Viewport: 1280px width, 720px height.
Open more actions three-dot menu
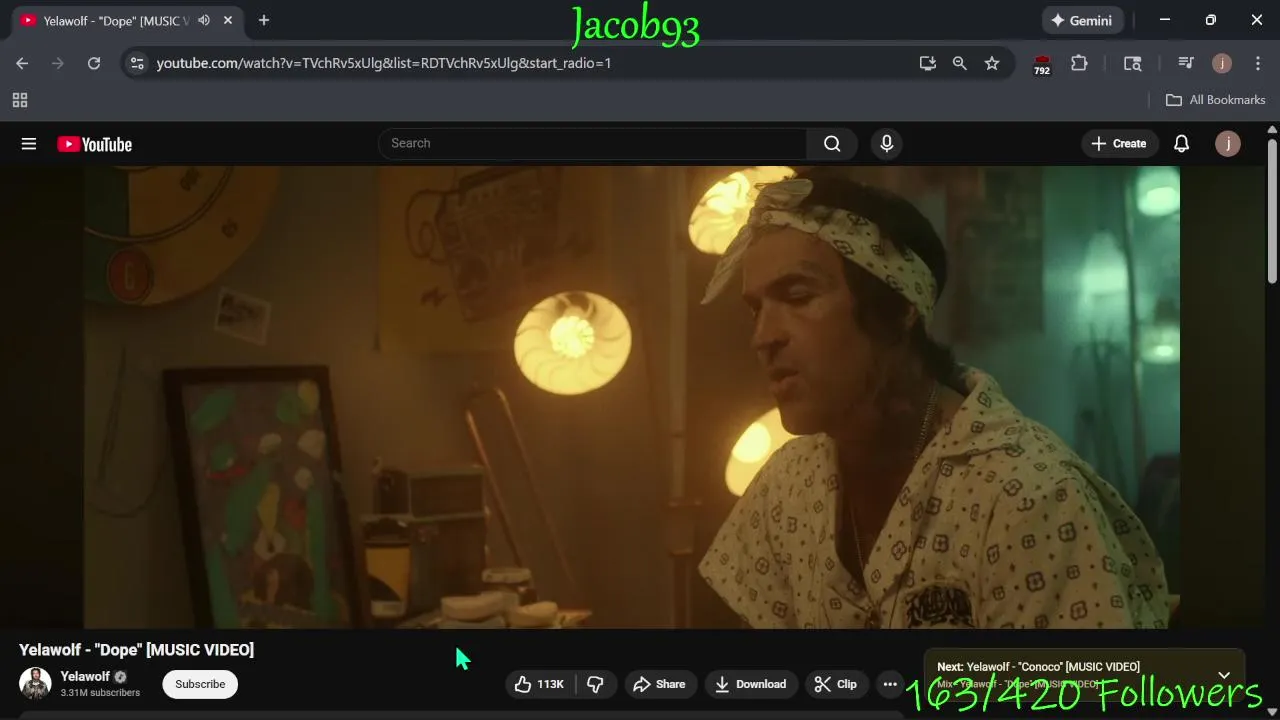click(x=890, y=684)
